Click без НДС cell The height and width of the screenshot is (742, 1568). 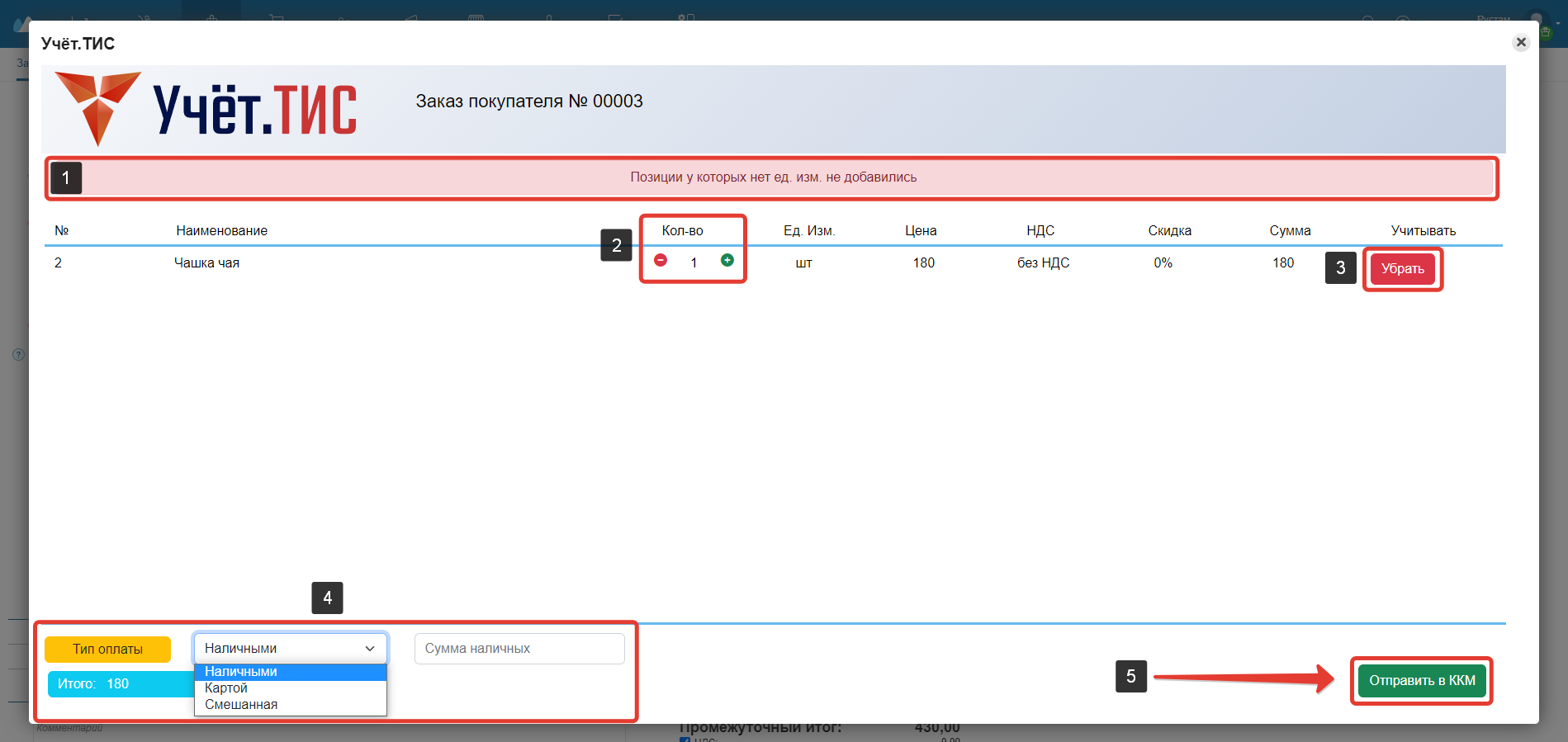point(1043,263)
